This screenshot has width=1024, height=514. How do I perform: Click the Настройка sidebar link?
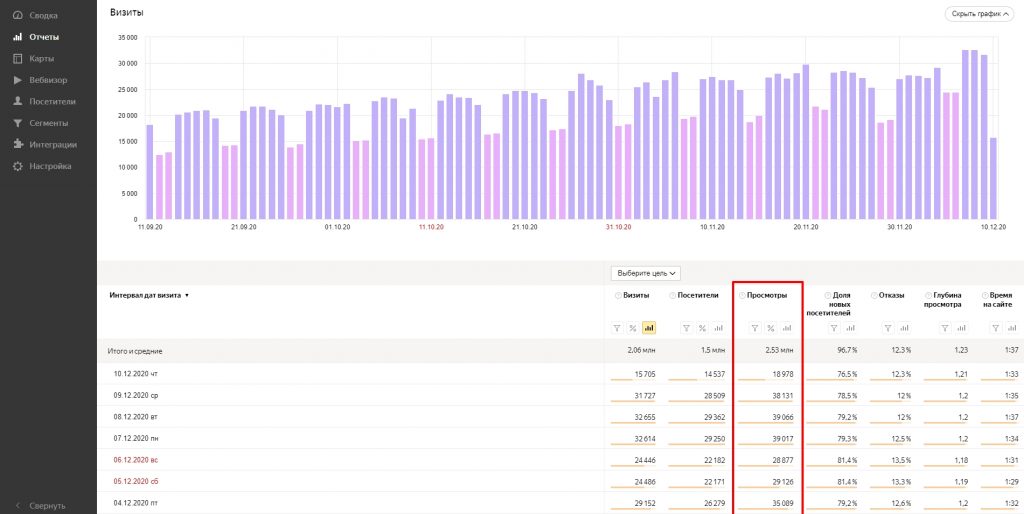50,166
